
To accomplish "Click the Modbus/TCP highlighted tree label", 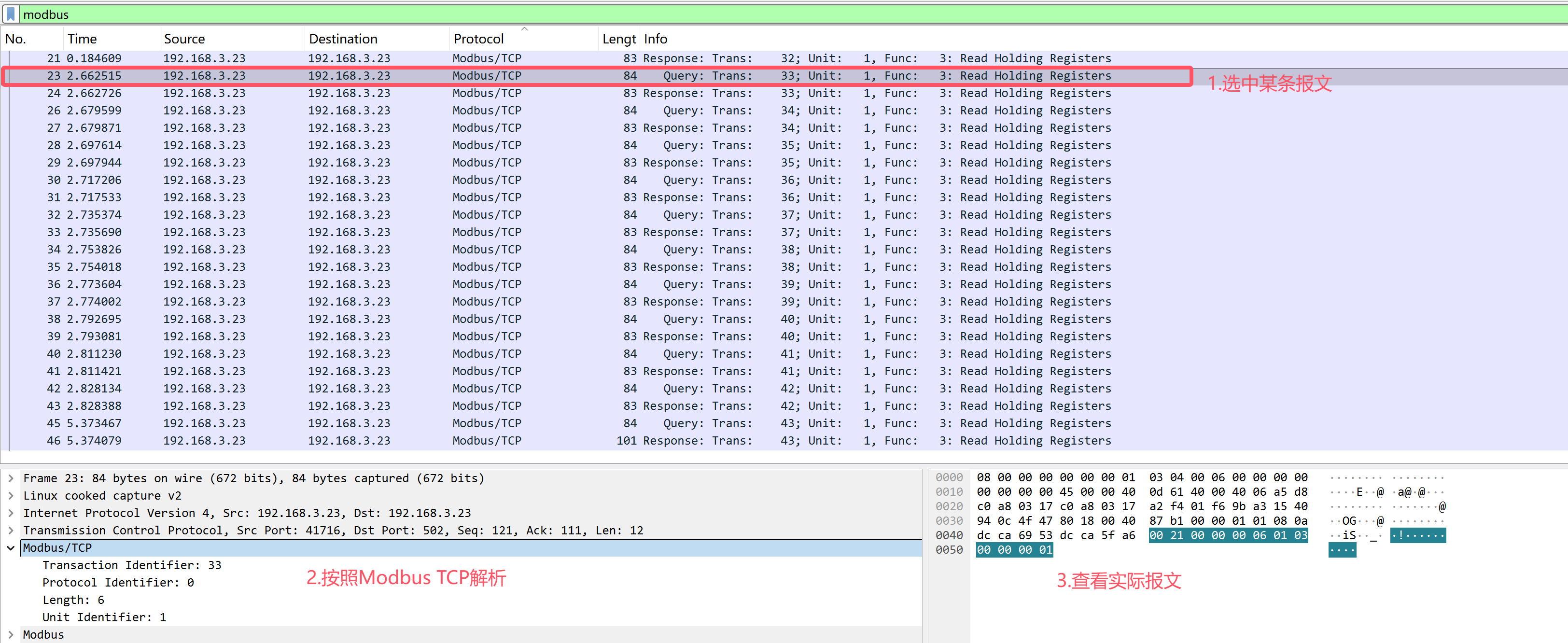I will pyautogui.click(x=57, y=548).
